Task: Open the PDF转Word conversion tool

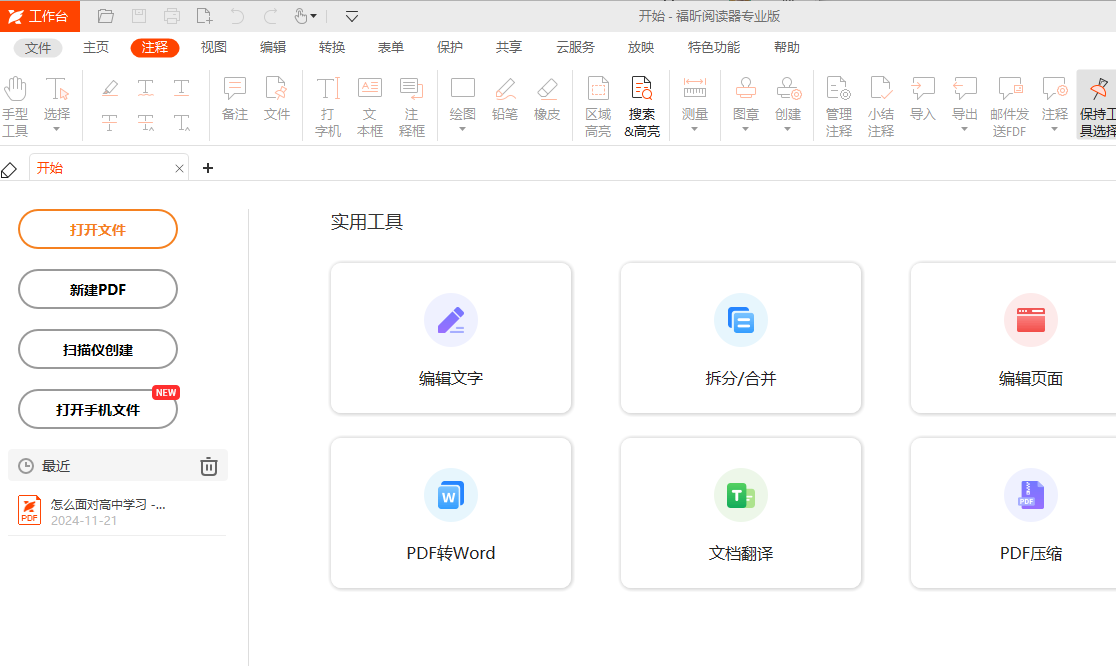Action: pos(451,513)
